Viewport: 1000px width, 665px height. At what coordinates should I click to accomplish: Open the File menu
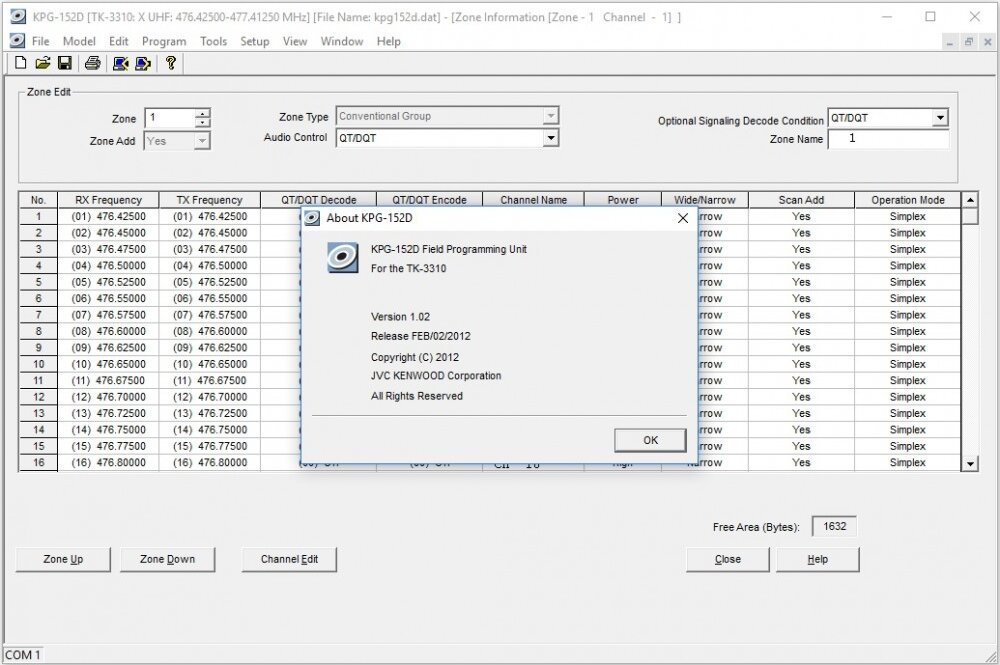[x=40, y=41]
